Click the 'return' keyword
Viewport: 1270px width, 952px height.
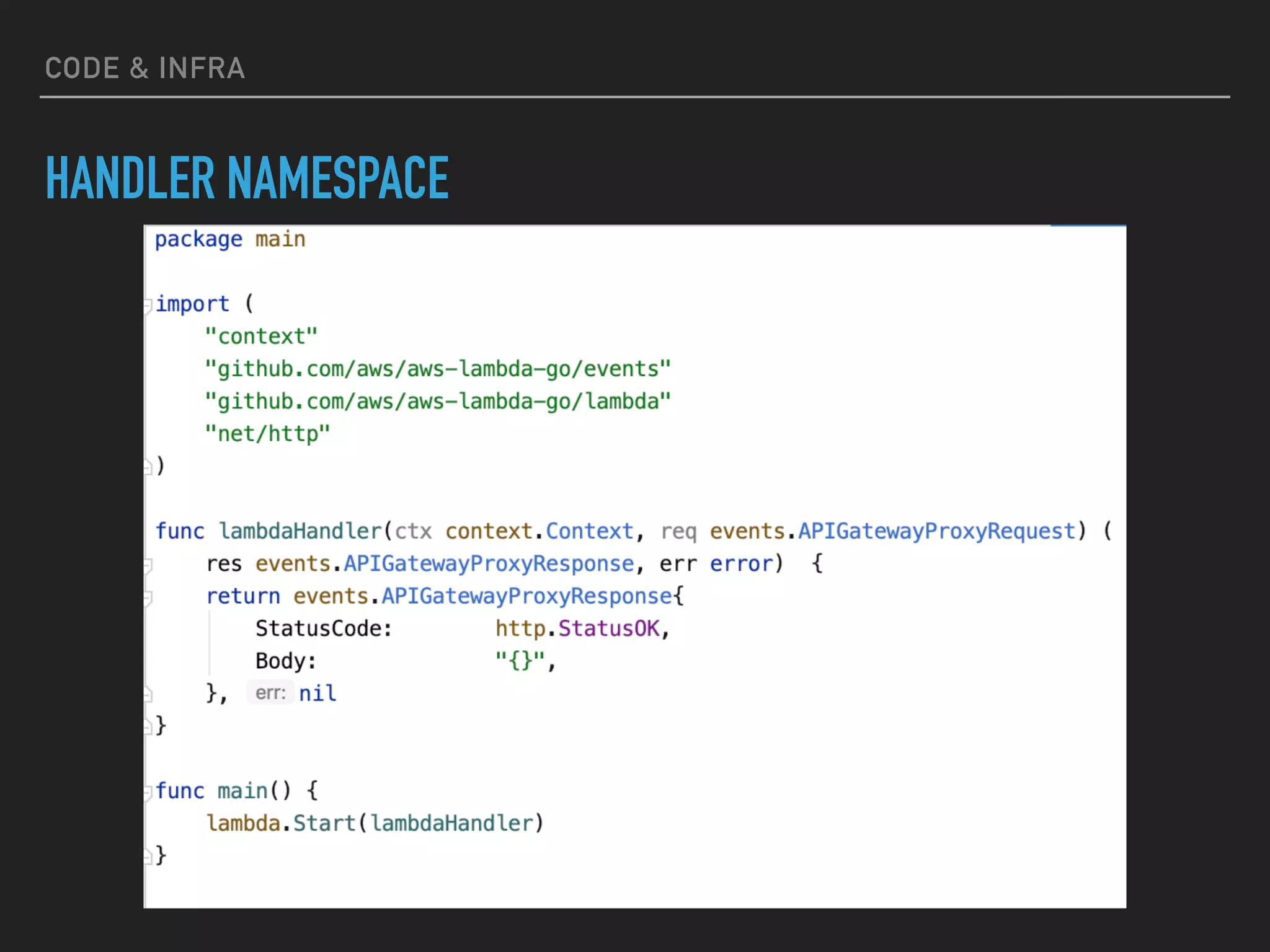243,596
